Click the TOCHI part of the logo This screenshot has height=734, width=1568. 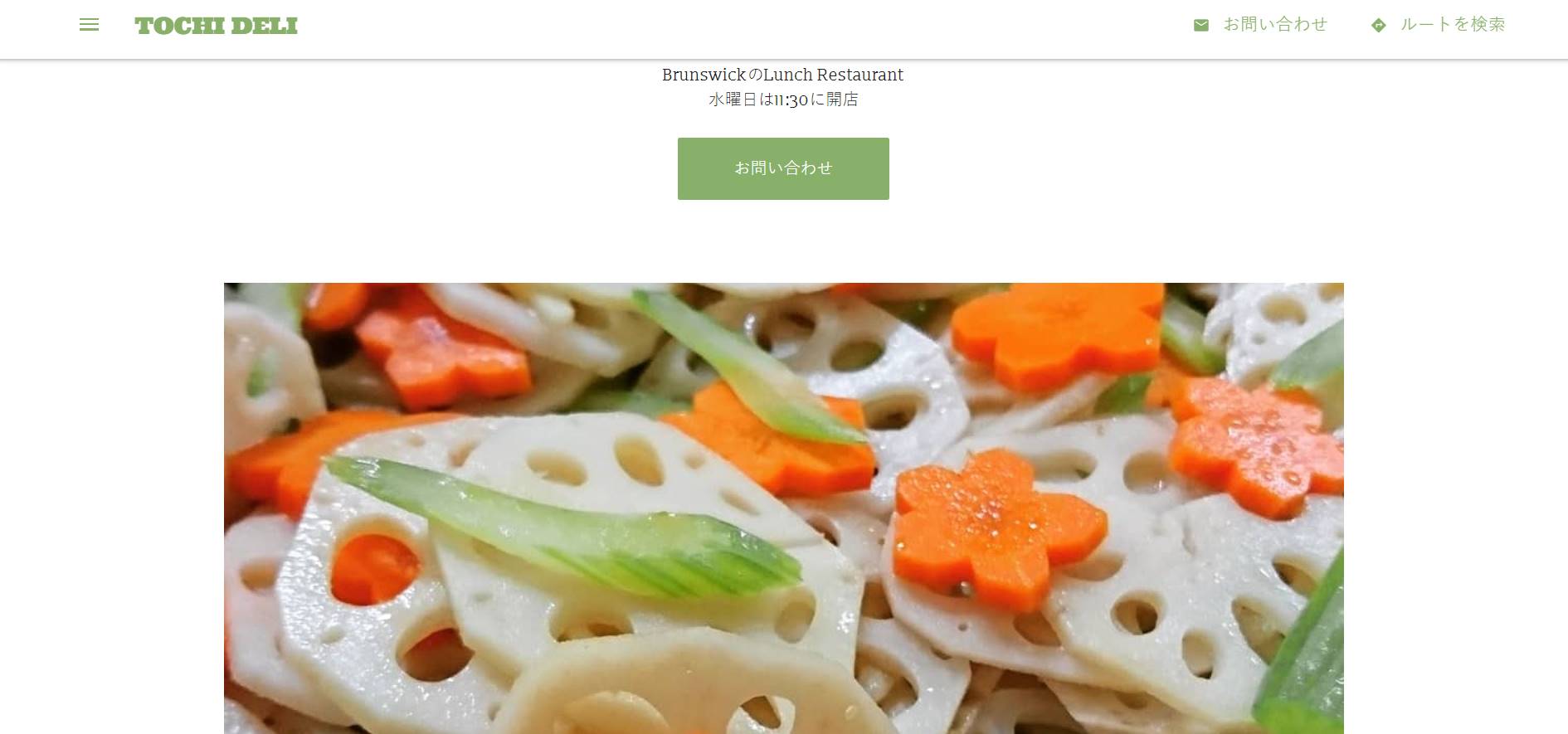(x=180, y=26)
